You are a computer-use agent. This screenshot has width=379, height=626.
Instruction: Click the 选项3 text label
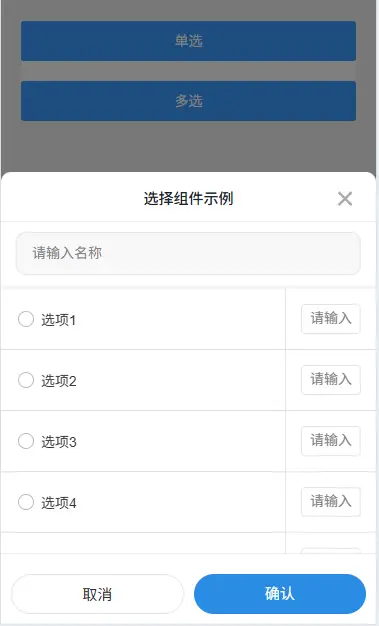pos(59,442)
